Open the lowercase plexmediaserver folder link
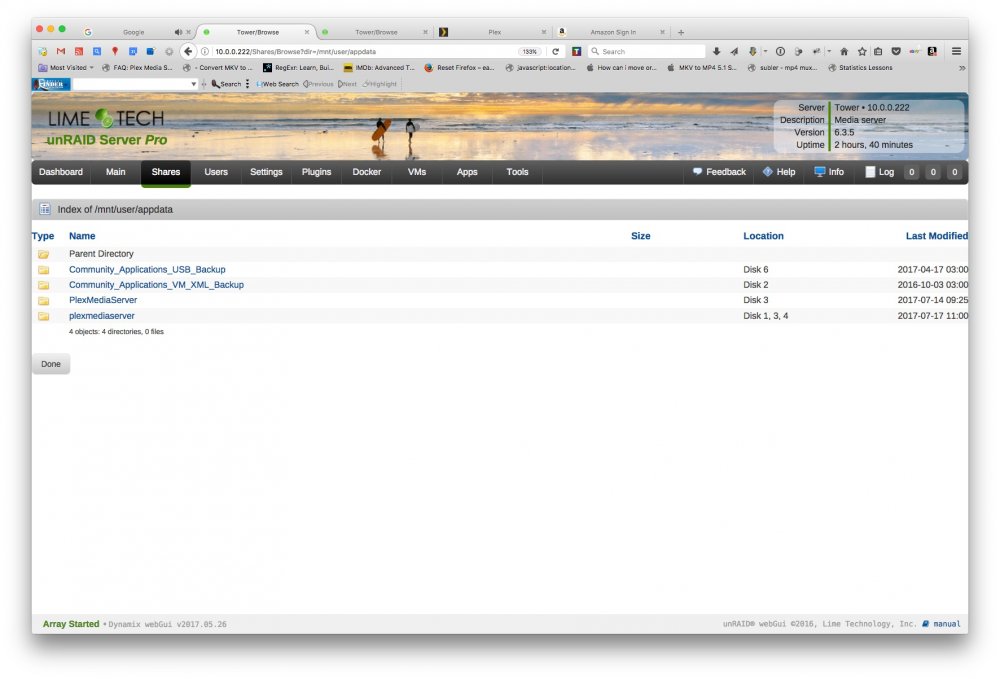Viewport: 1000px width, 679px height. [x=101, y=316]
